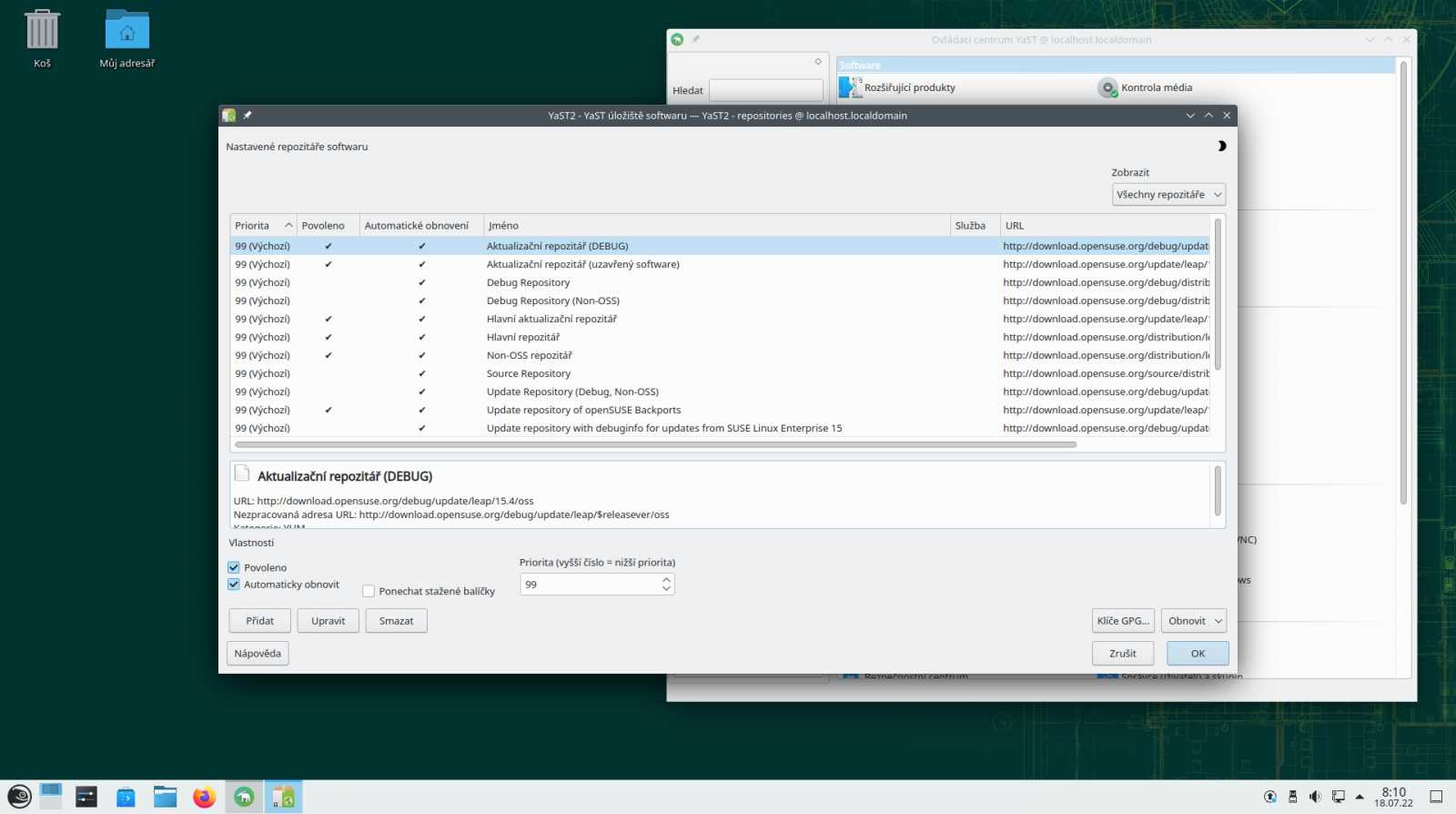The image size is (1456, 814).
Task: Toggle Automaticky obnovit checkbox
Action: click(234, 585)
